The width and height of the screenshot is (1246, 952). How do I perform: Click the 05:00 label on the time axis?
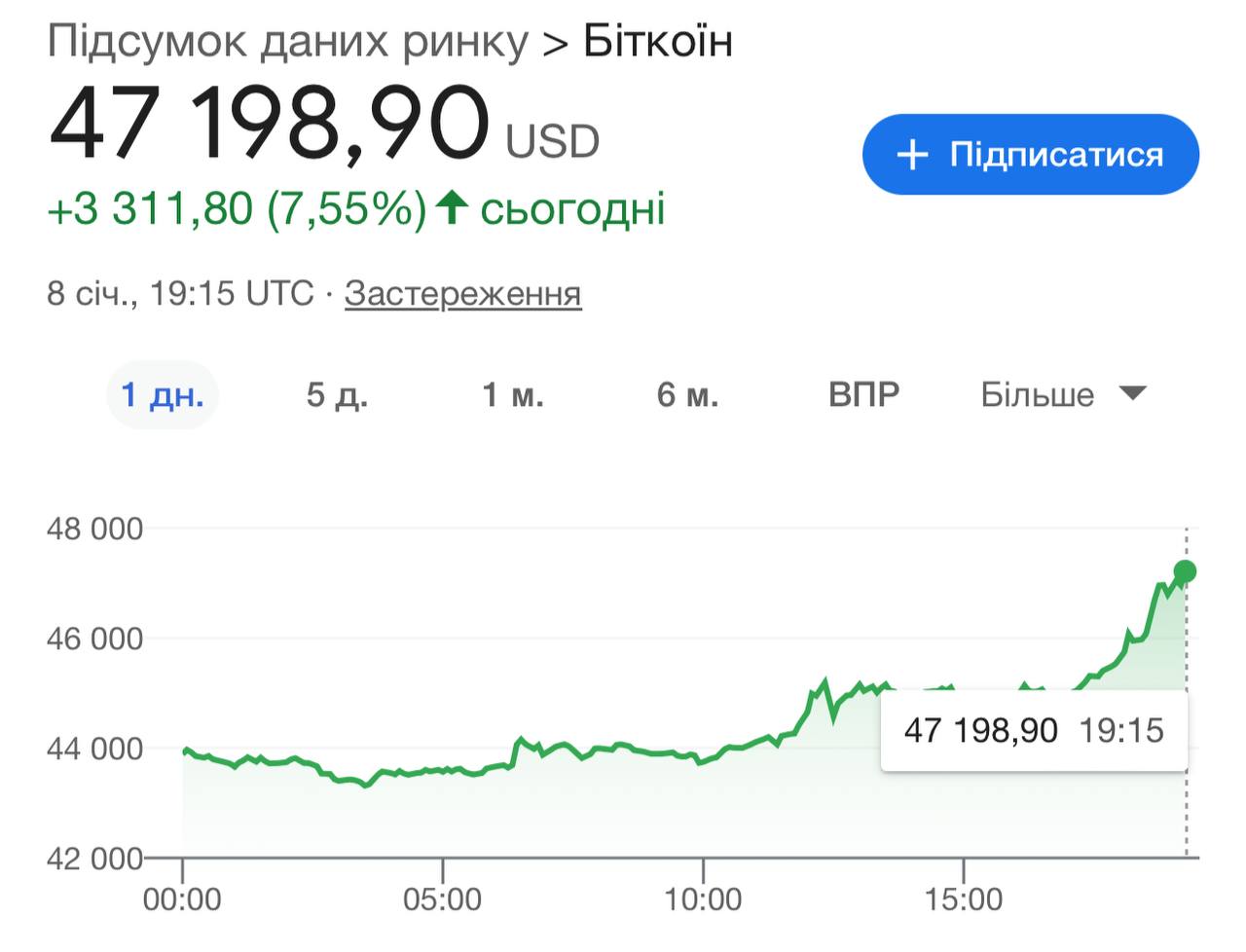(x=442, y=898)
